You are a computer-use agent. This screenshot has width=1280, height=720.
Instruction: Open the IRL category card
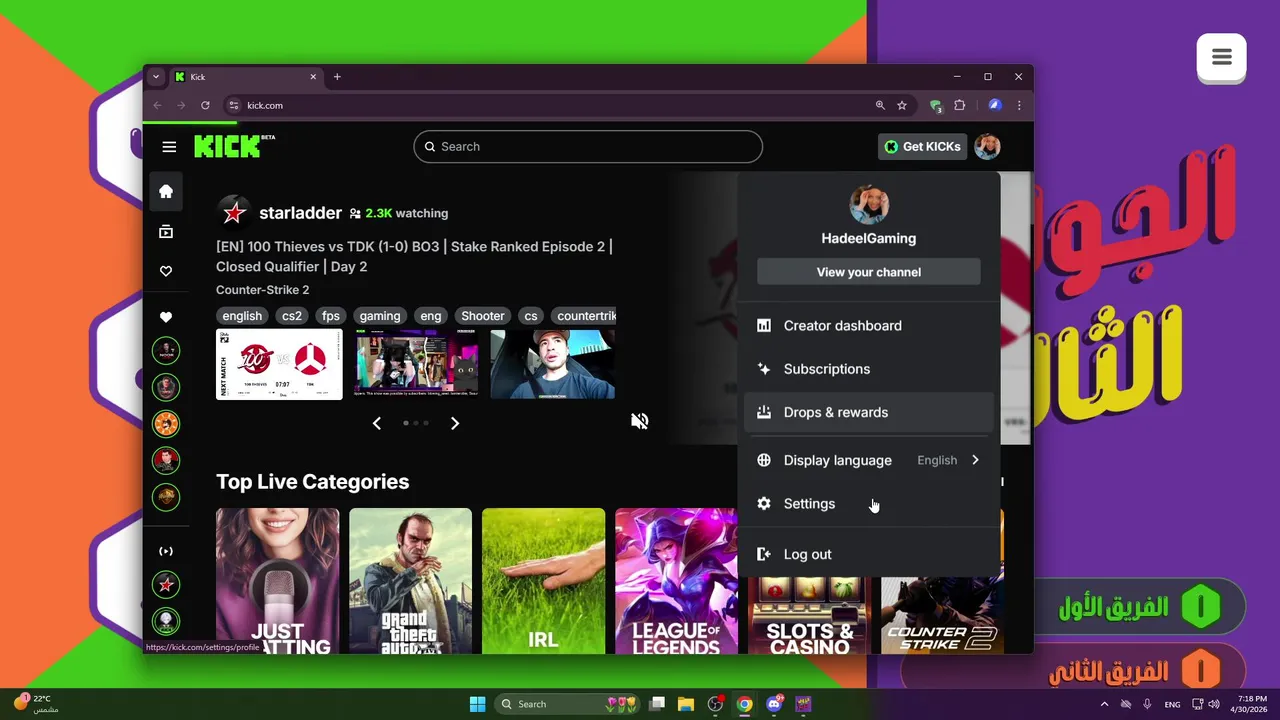pyautogui.click(x=543, y=581)
